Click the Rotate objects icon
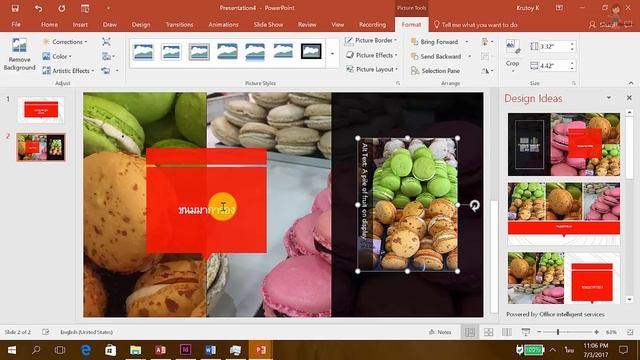 [x=487, y=71]
